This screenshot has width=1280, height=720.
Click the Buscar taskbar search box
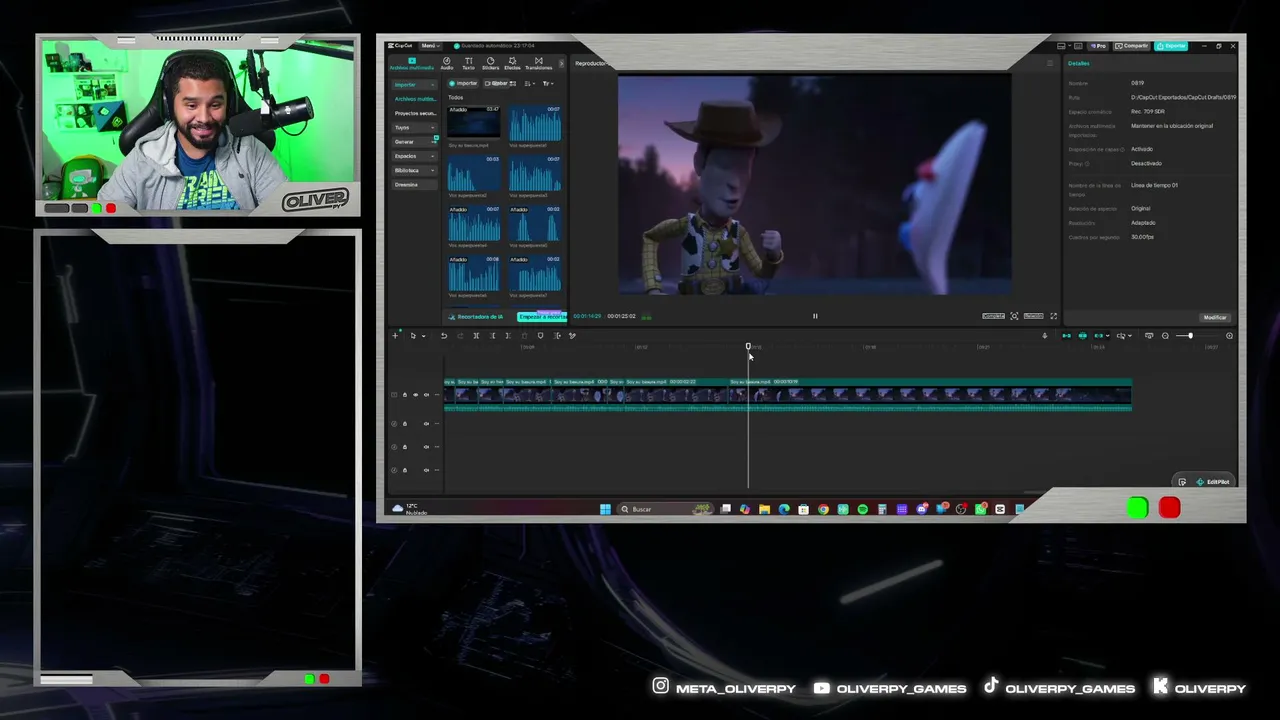pos(667,509)
